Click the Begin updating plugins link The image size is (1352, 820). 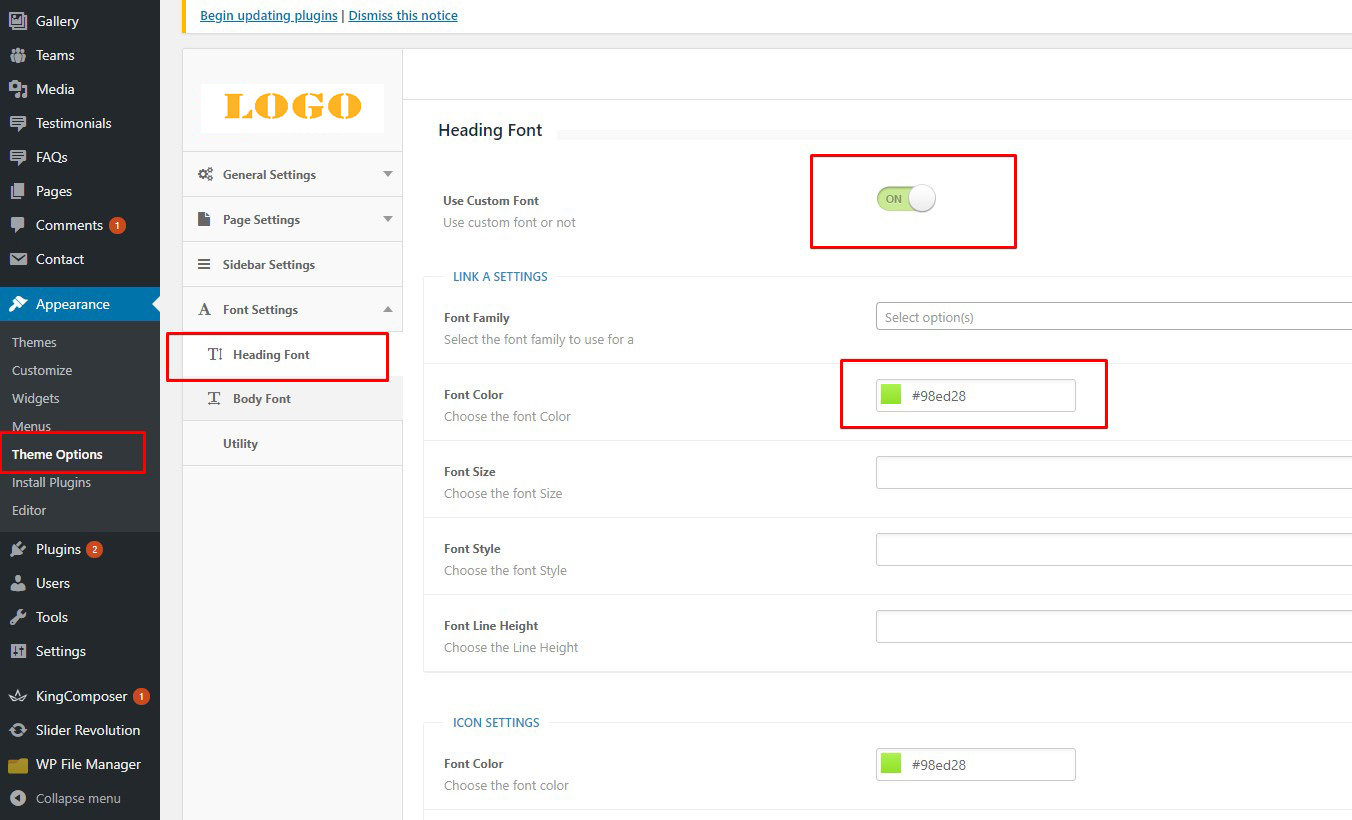[269, 16]
